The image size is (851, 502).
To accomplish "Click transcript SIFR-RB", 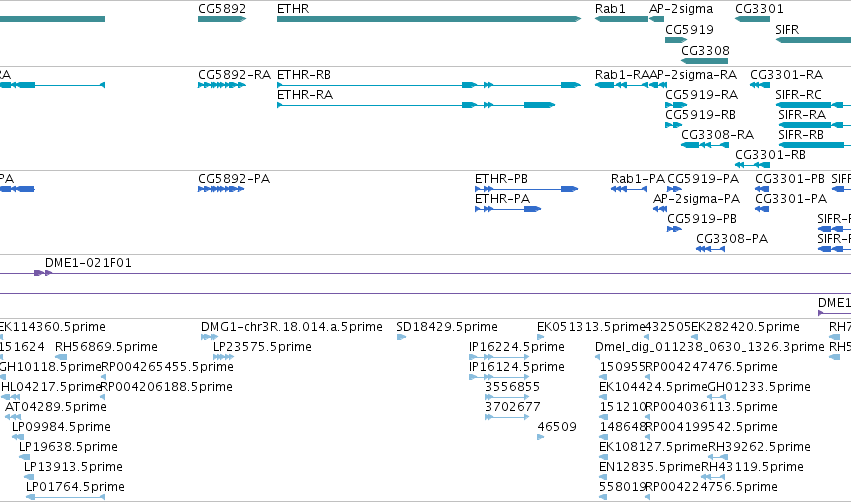I will coord(801,135).
